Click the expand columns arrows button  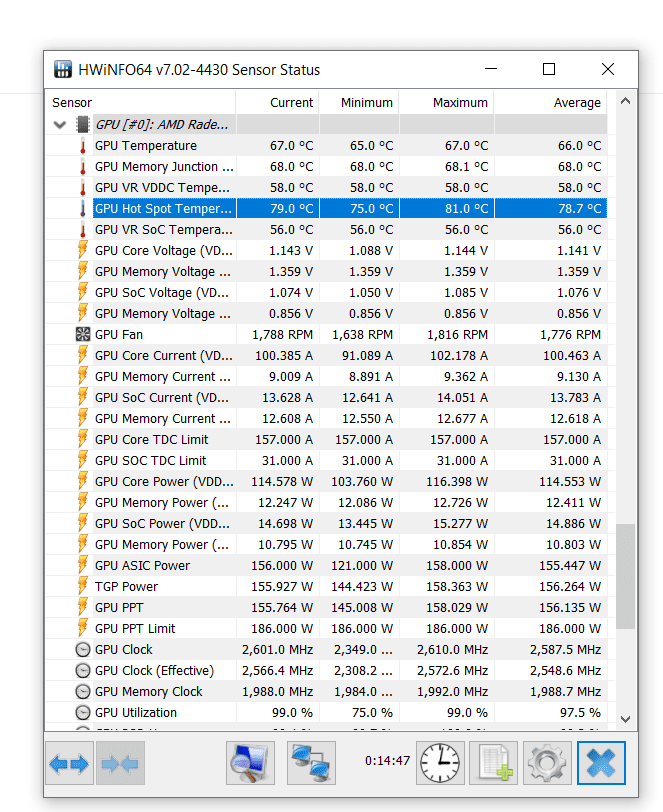pos(68,764)
